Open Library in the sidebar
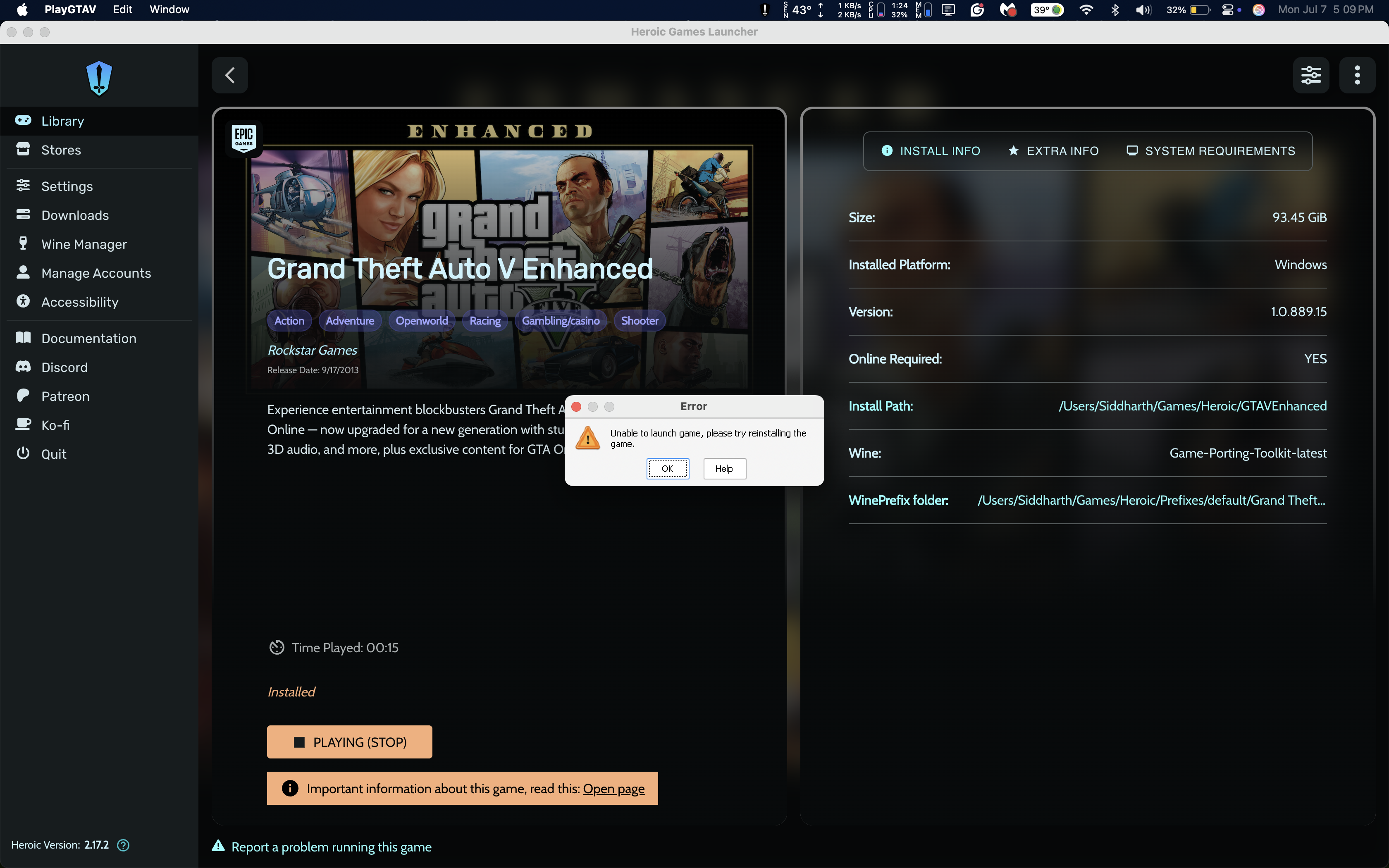The image size is (1389, 868). 99,121
